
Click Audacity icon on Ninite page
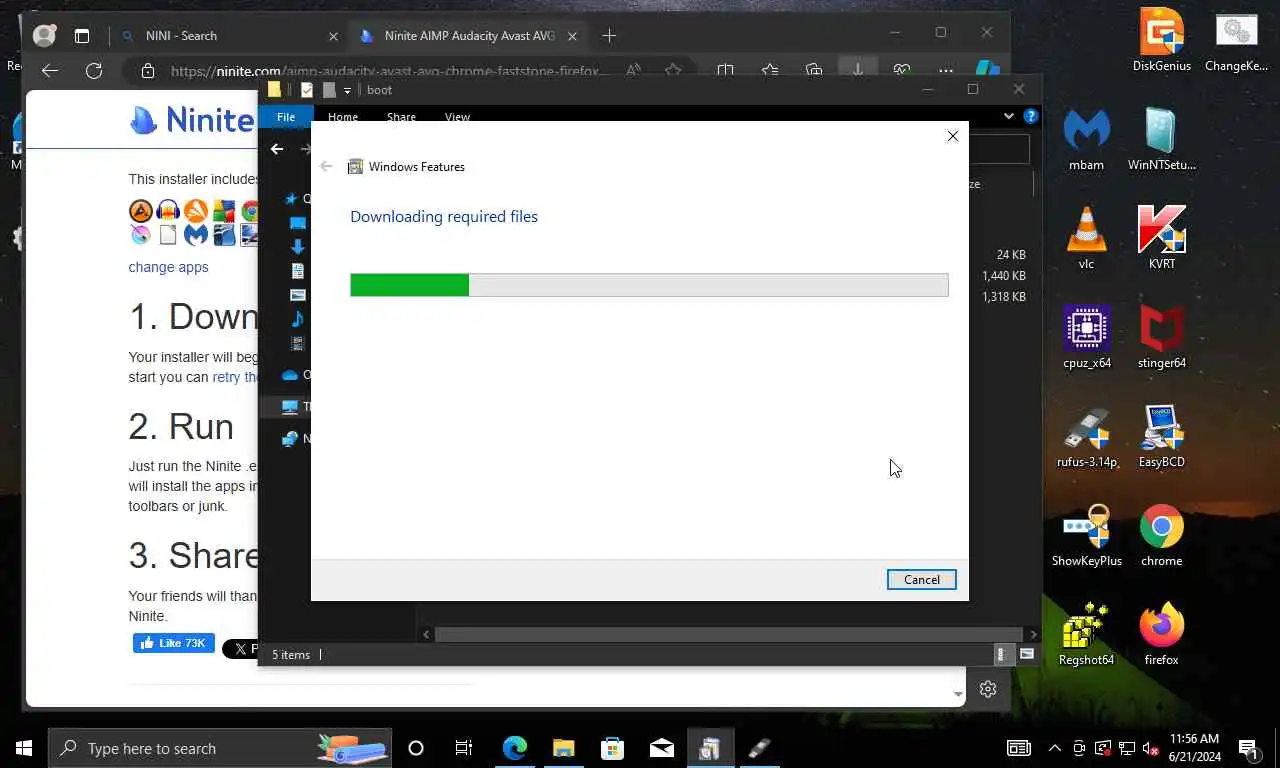(x=168, y=211)
